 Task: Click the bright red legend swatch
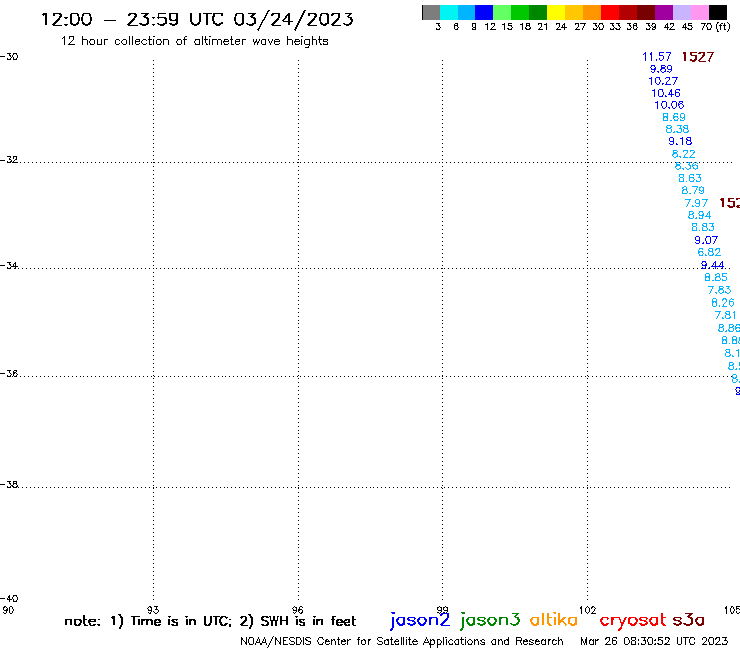click(609, 12)
